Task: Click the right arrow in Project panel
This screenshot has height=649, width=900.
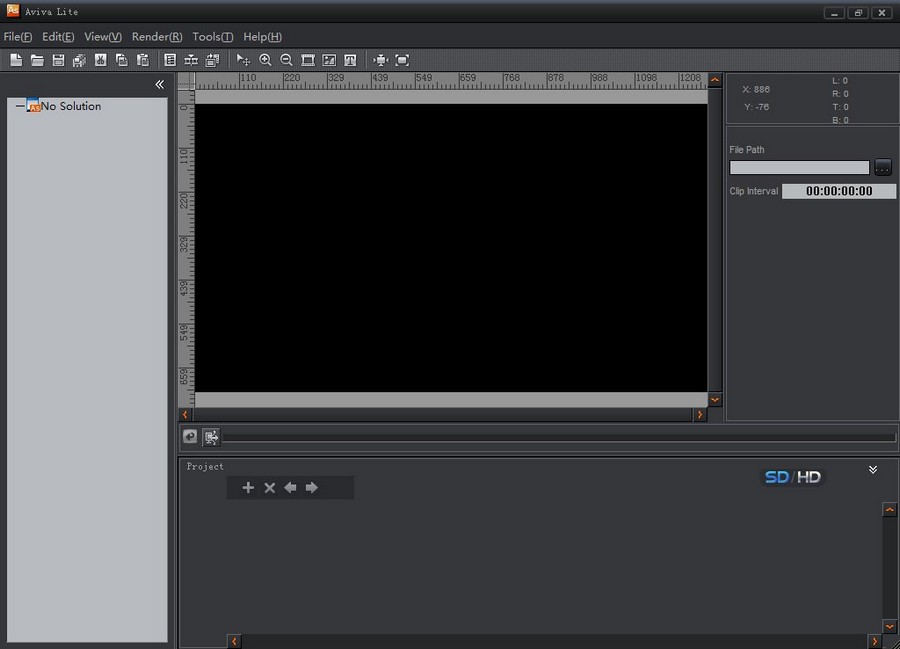Action: pyautogui.click(x=312, y=487)
